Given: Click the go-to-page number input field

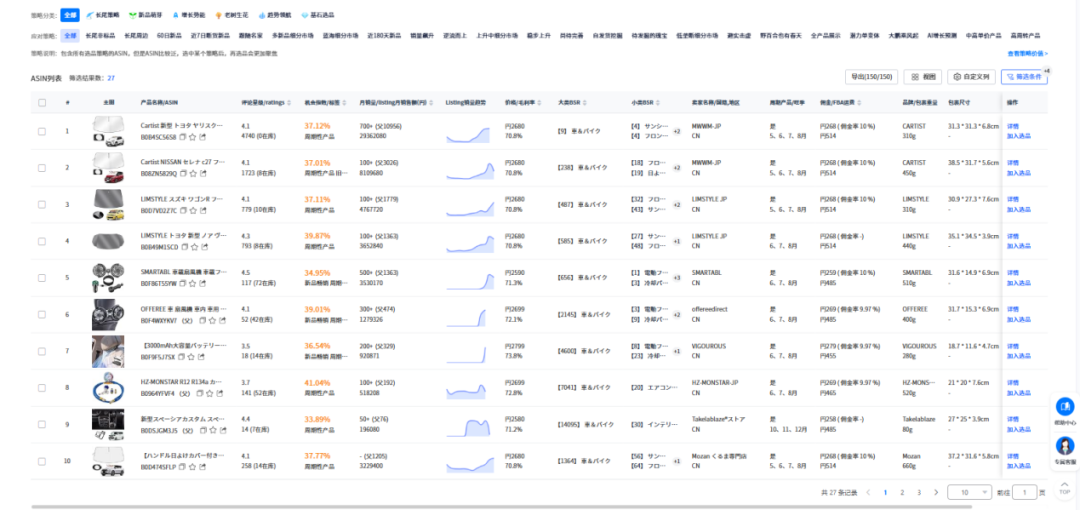Looking at the screenshot, I should [1025, 492].
